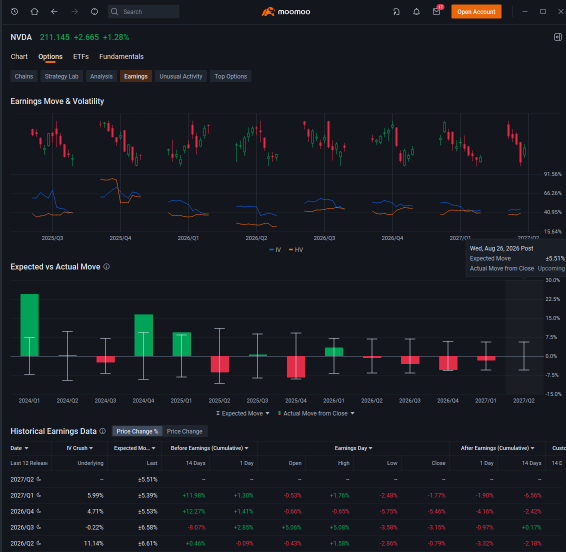Navigate back with the left arrow
Viewport: 566px width, 552px height.
tap(54, 12)
